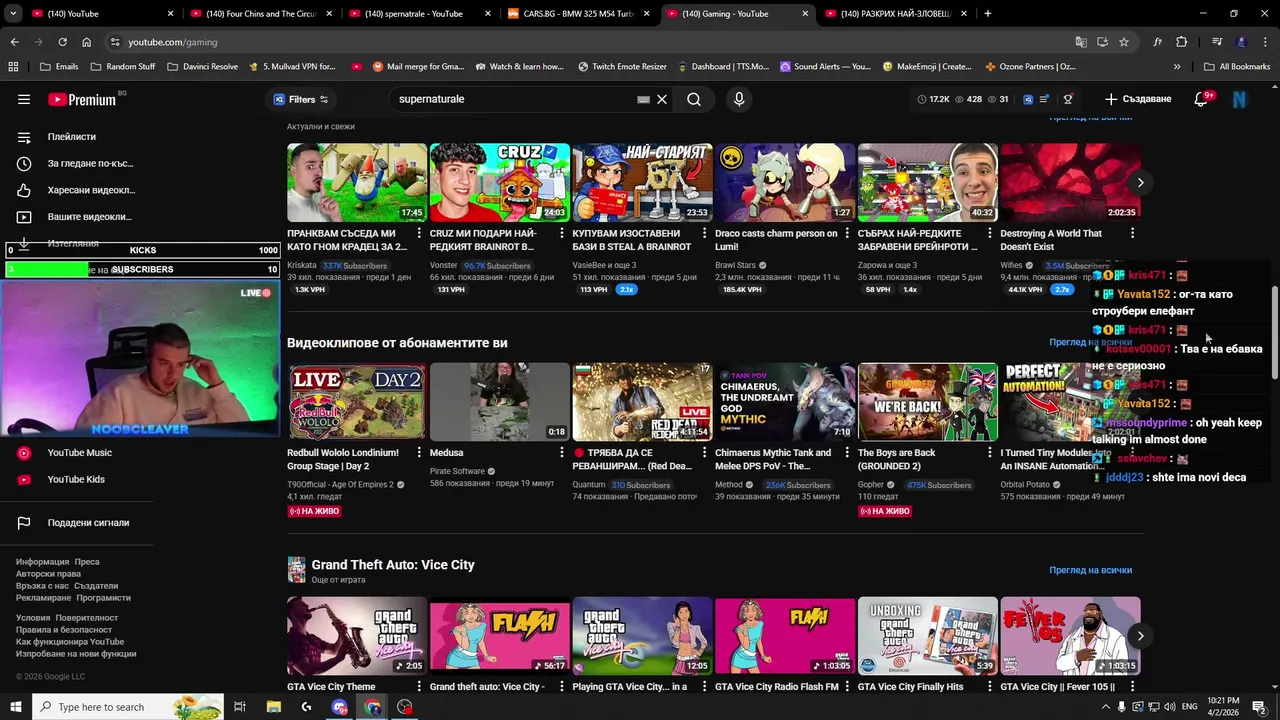Open the on-screen keyboard icon in search
Viewport: 1280px width, 720px height.
644,99
